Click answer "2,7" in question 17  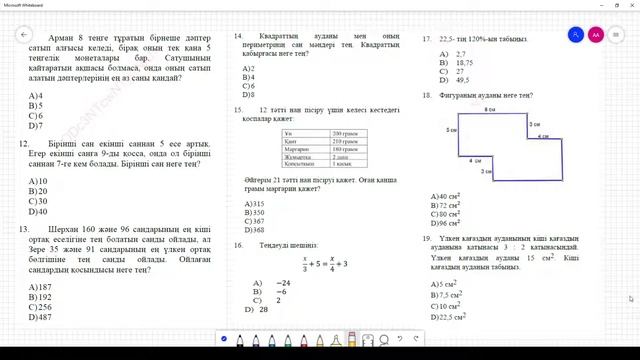461,54
